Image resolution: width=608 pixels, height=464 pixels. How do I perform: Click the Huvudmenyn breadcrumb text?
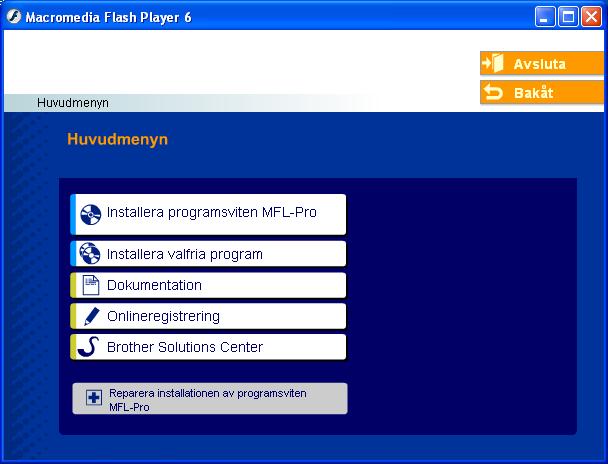[x=73, y=103]
